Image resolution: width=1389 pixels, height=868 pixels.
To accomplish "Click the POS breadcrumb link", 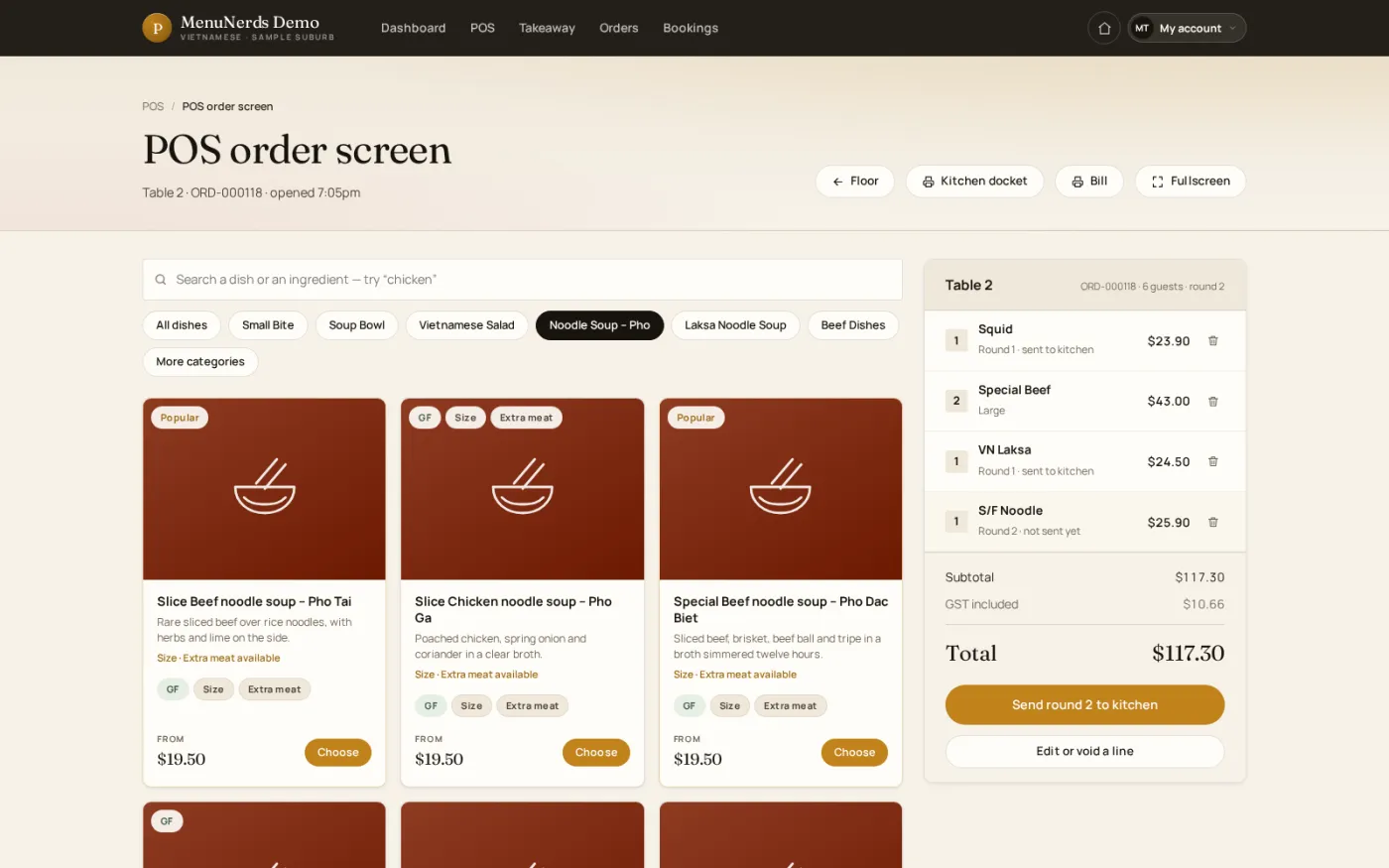I will tap(153, 106).
